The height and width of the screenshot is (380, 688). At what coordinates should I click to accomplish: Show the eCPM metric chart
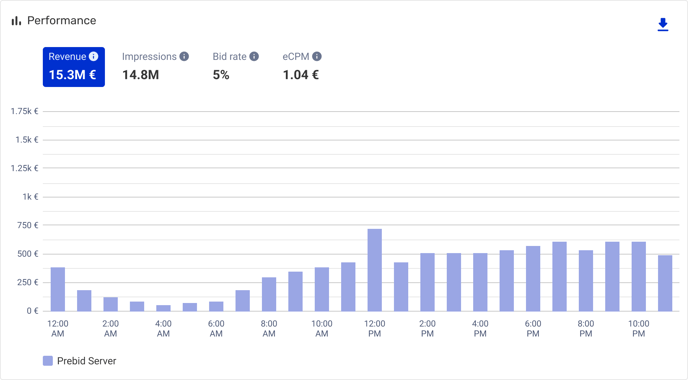pos(302,67)
